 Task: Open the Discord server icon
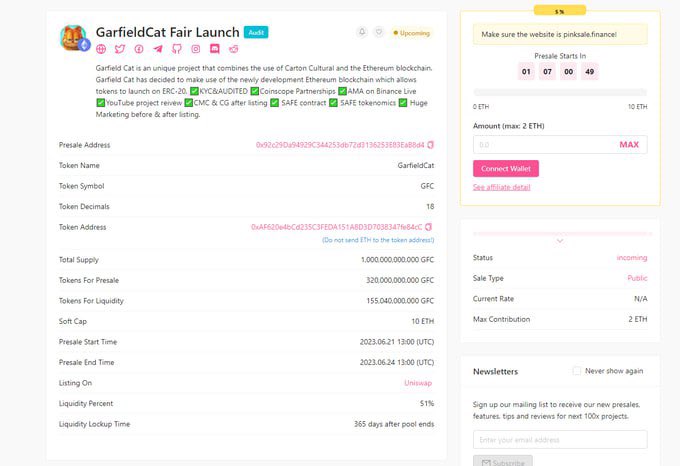[215, 49]
